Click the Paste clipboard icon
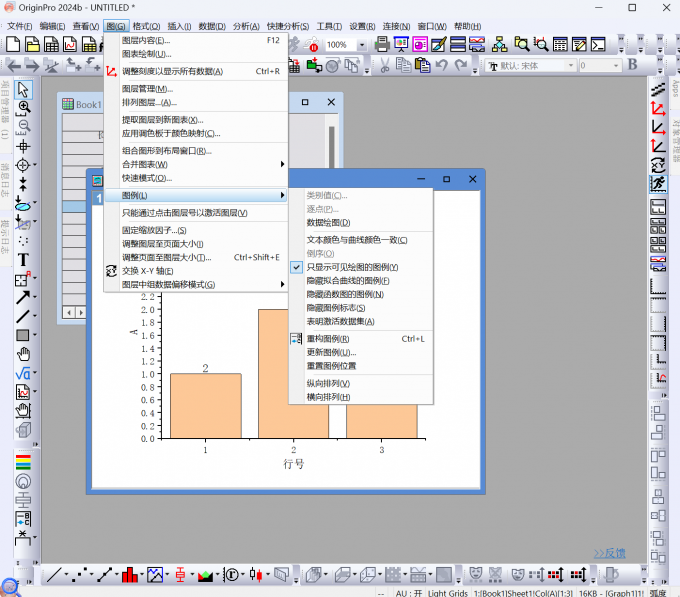 (x=422, y=65)
